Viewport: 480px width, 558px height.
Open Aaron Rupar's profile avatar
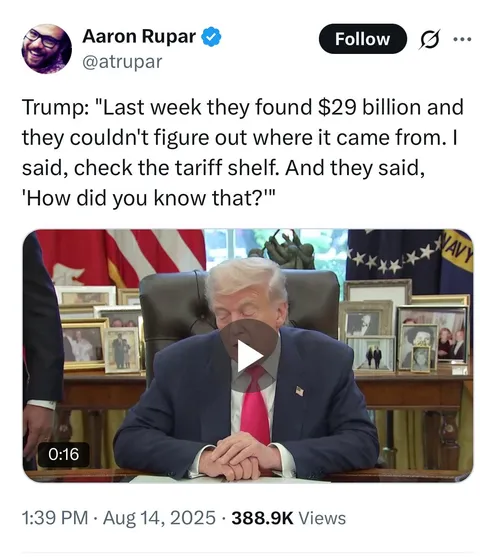pos(47,49)
